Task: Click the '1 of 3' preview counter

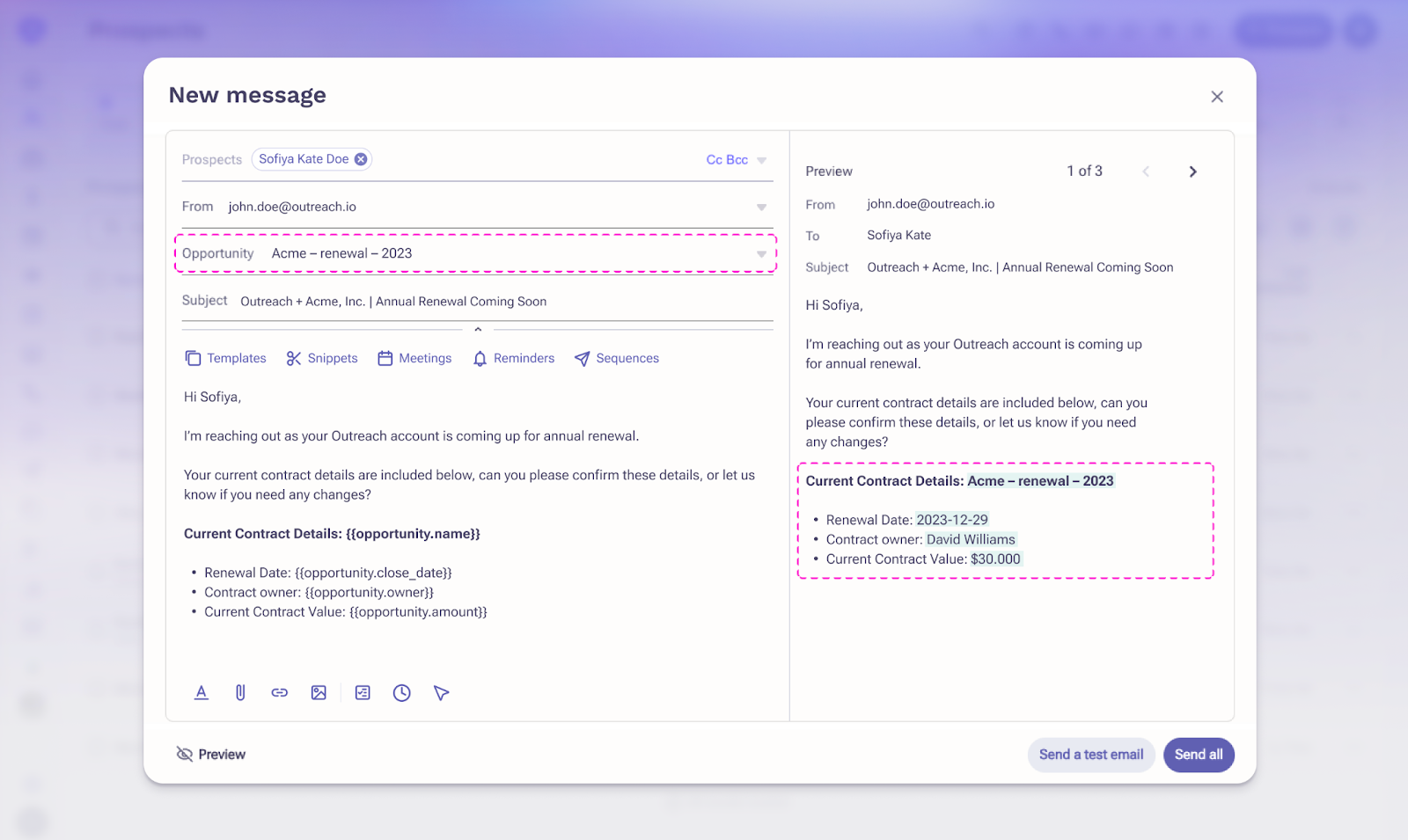Action: point(1084,172)
